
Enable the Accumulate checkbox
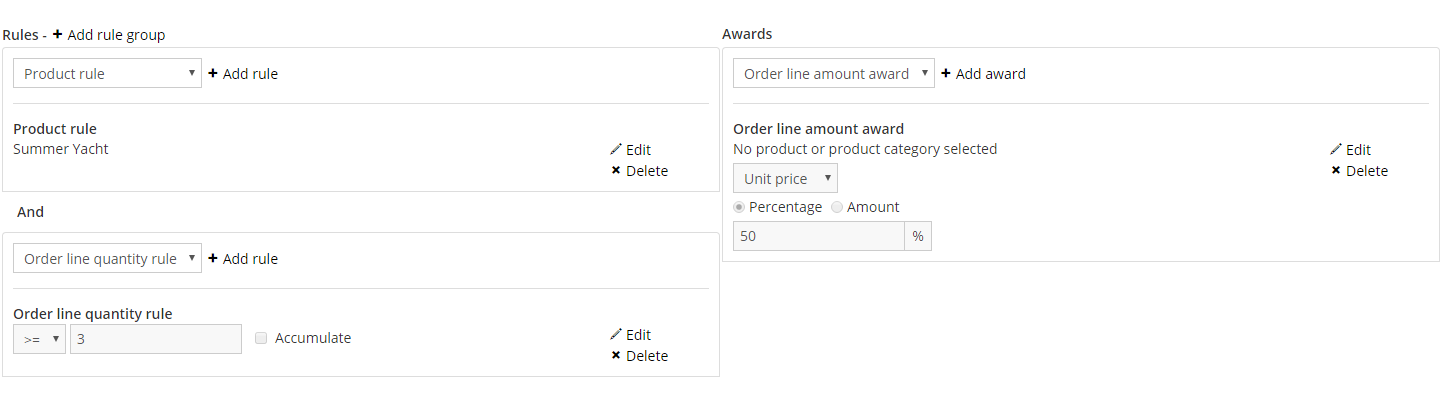point(261,338)
